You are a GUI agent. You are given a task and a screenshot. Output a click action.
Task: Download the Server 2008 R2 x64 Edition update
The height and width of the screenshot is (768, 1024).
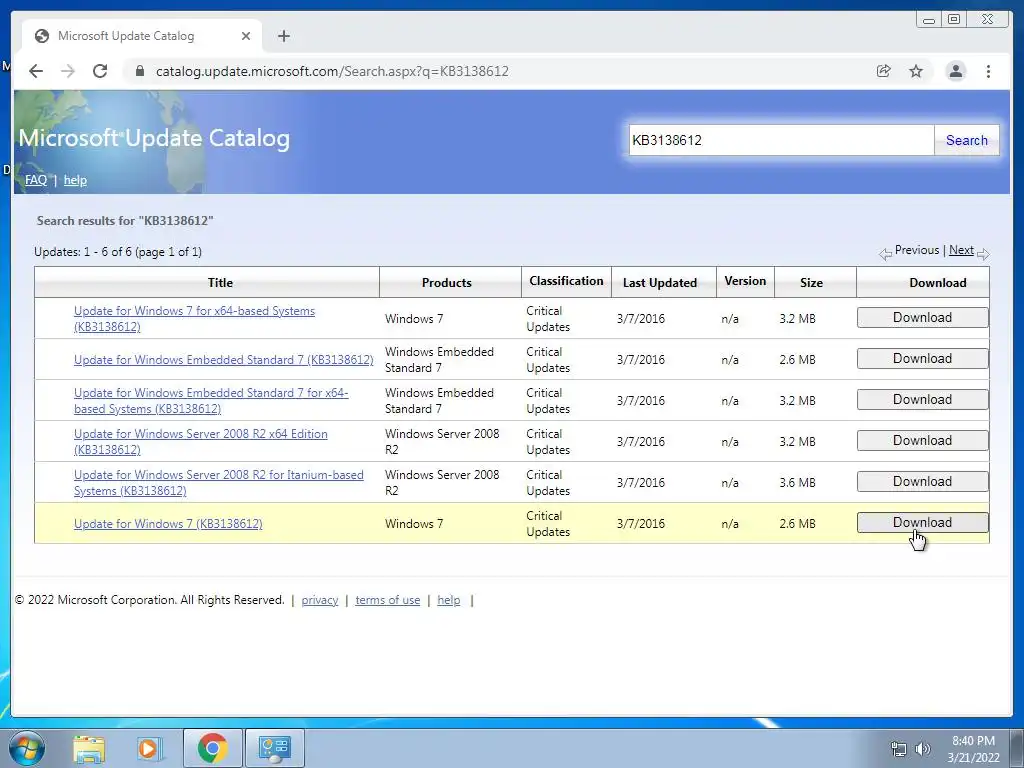click(x=922, y=440)
